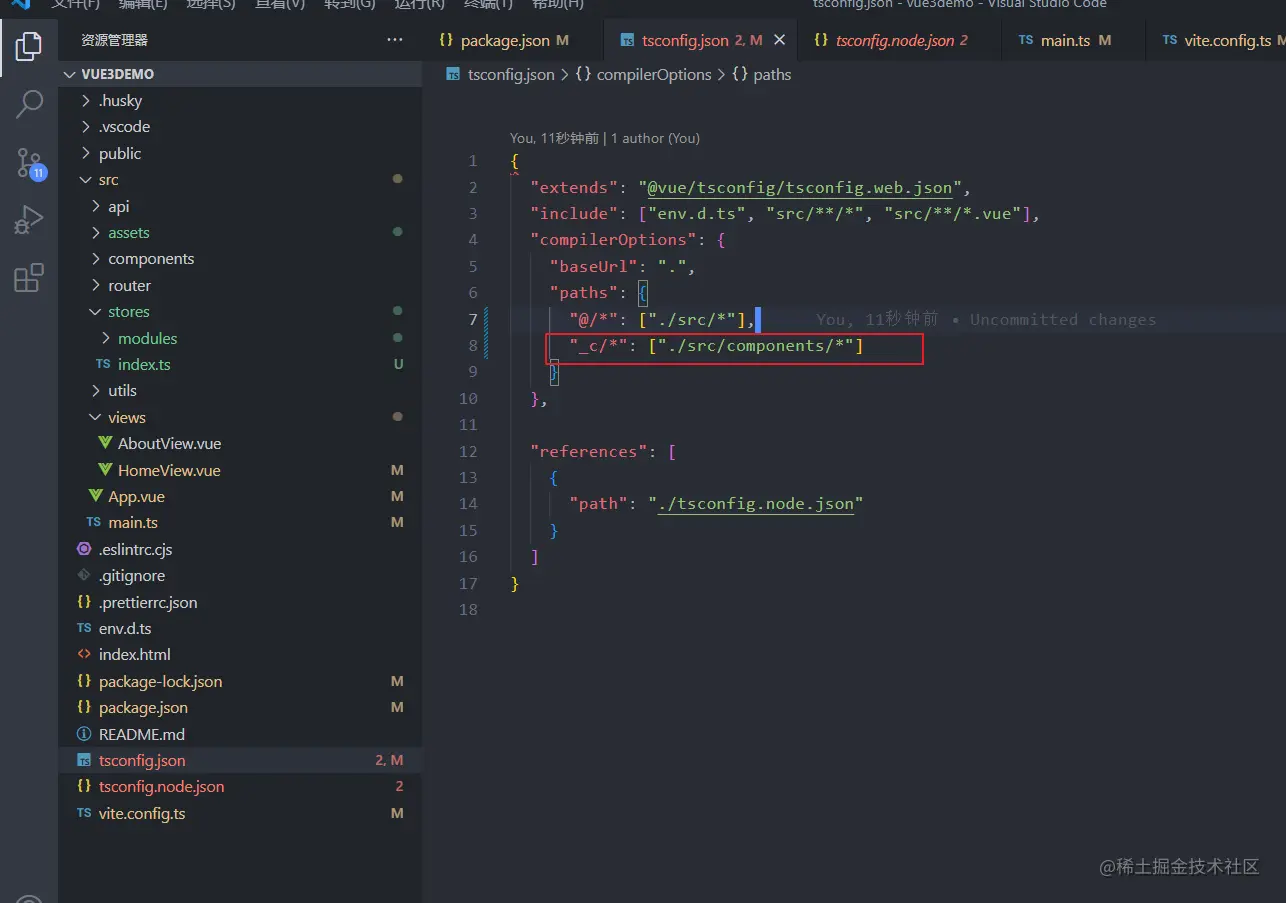This screenshot has height=903, width=1286.
Task: Open Run and Debug view
Action: point(29,219)
